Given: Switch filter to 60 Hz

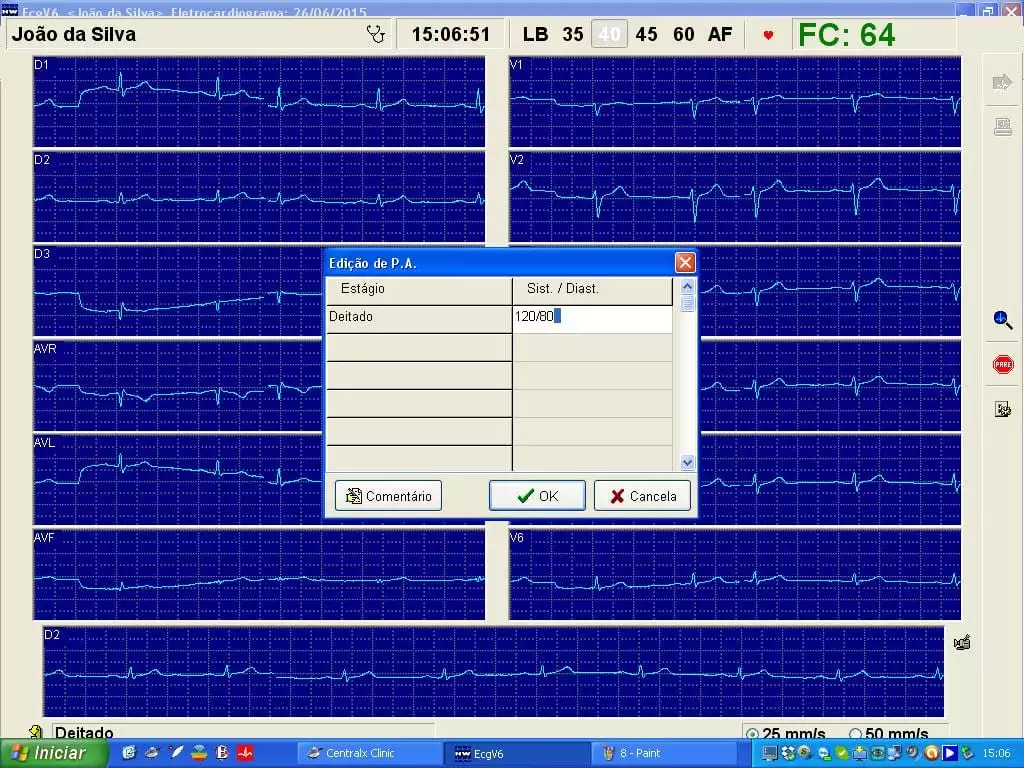Looking at the screenshot, I should 684,34.
